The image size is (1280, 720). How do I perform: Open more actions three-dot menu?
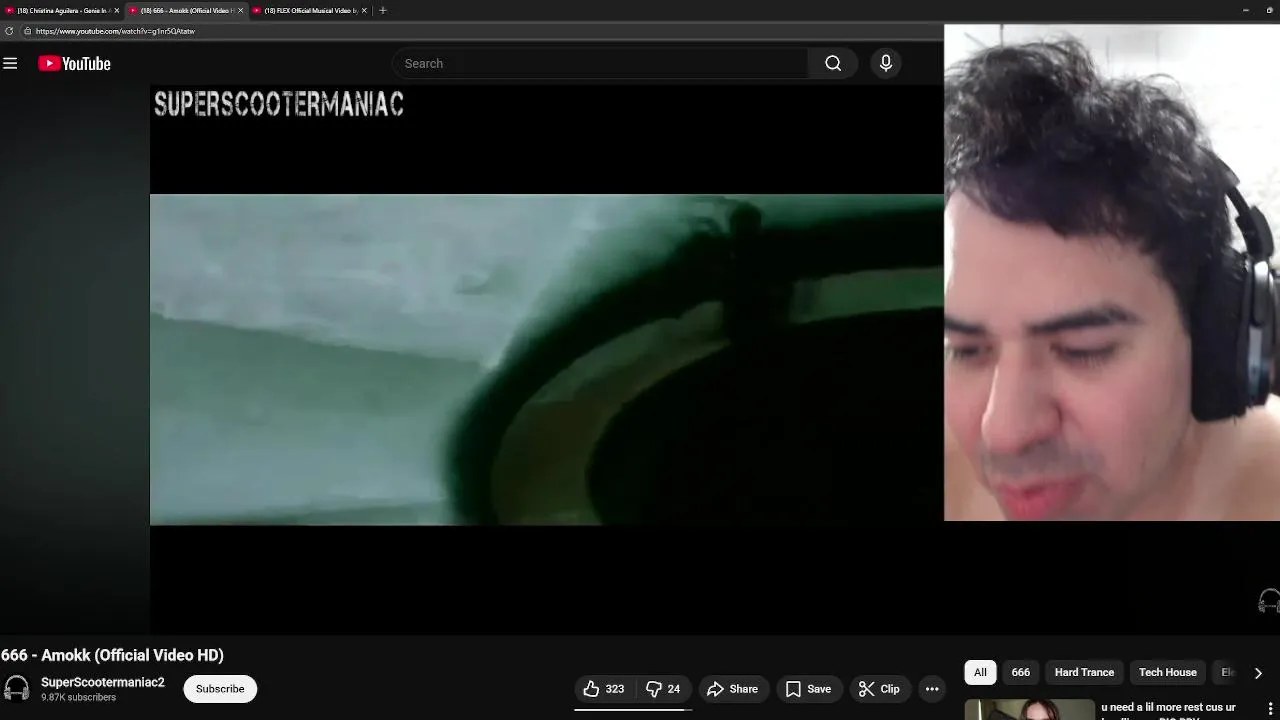932,689
